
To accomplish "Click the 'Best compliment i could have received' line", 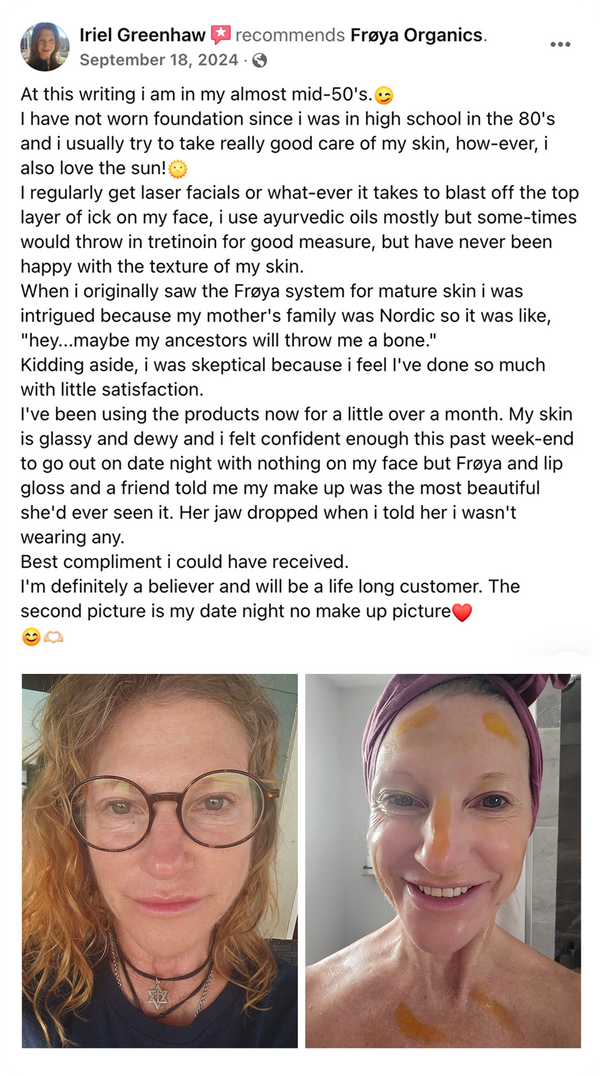I will click(x=185, y=562).
